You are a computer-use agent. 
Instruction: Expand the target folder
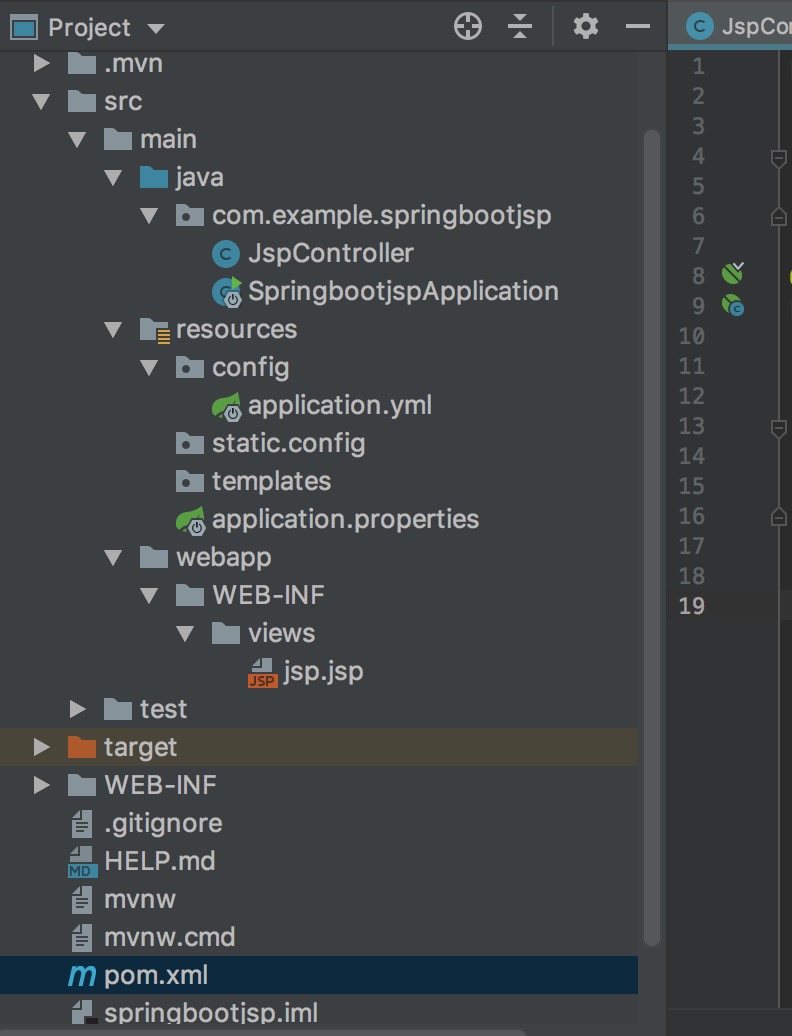(x=41, y=747)
